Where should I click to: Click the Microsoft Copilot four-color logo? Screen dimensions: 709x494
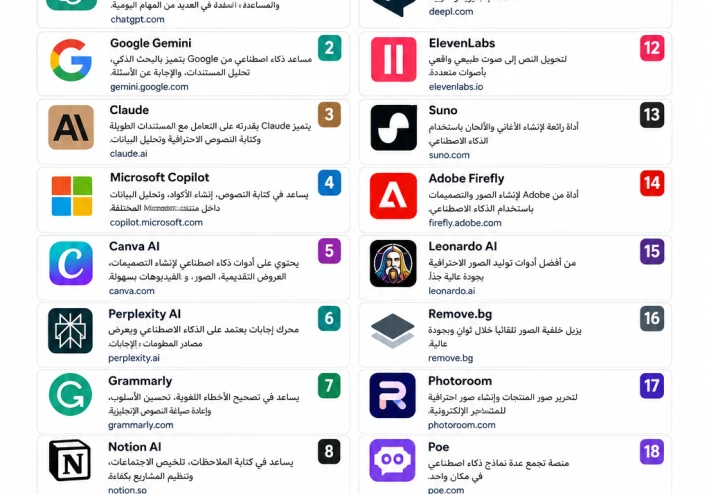72,196
